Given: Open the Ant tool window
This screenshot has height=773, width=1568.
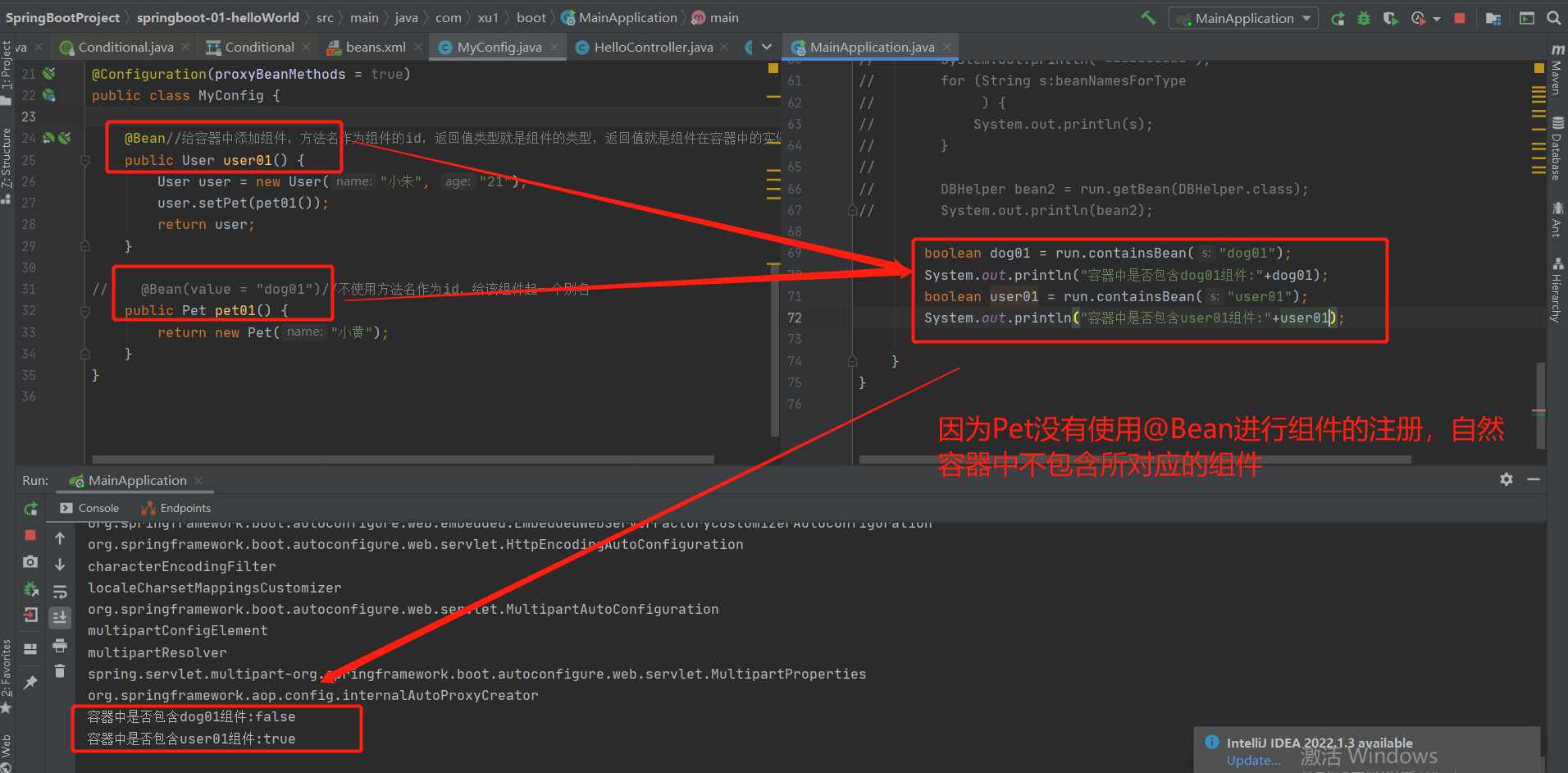Looking at the screenshot, I should pyautogui.click(x=1557, y=219).
